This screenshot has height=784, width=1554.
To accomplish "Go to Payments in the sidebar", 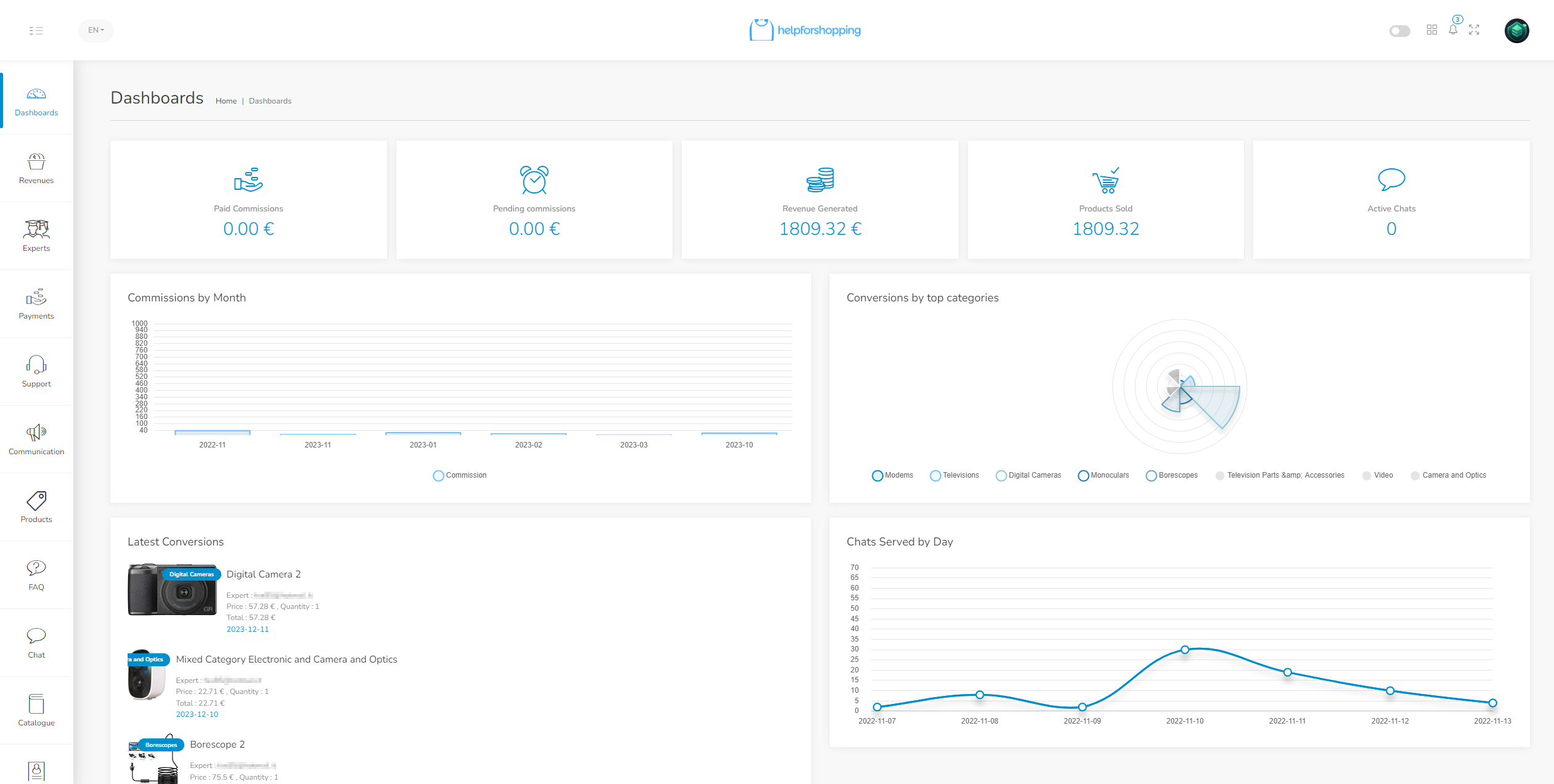I will pos(36,303).
